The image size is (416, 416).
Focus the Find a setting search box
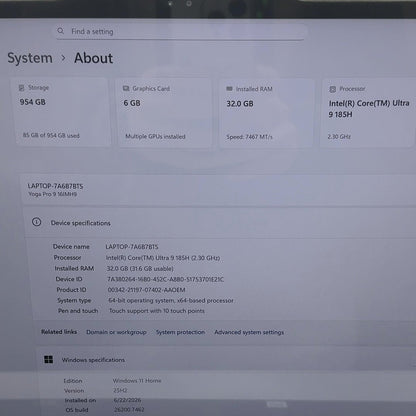click(180, 32)
